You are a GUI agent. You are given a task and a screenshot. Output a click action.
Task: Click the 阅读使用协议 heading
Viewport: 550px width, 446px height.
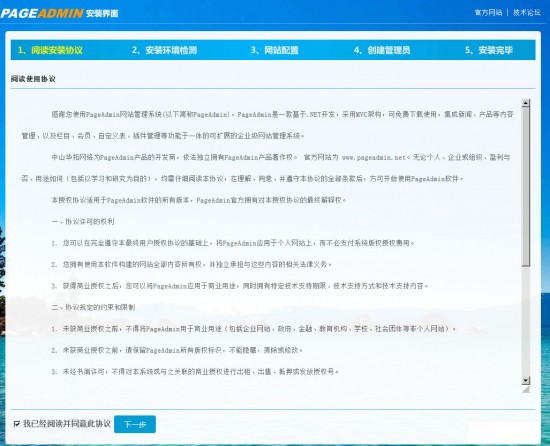pyautogui.click(x=33, y=79)
